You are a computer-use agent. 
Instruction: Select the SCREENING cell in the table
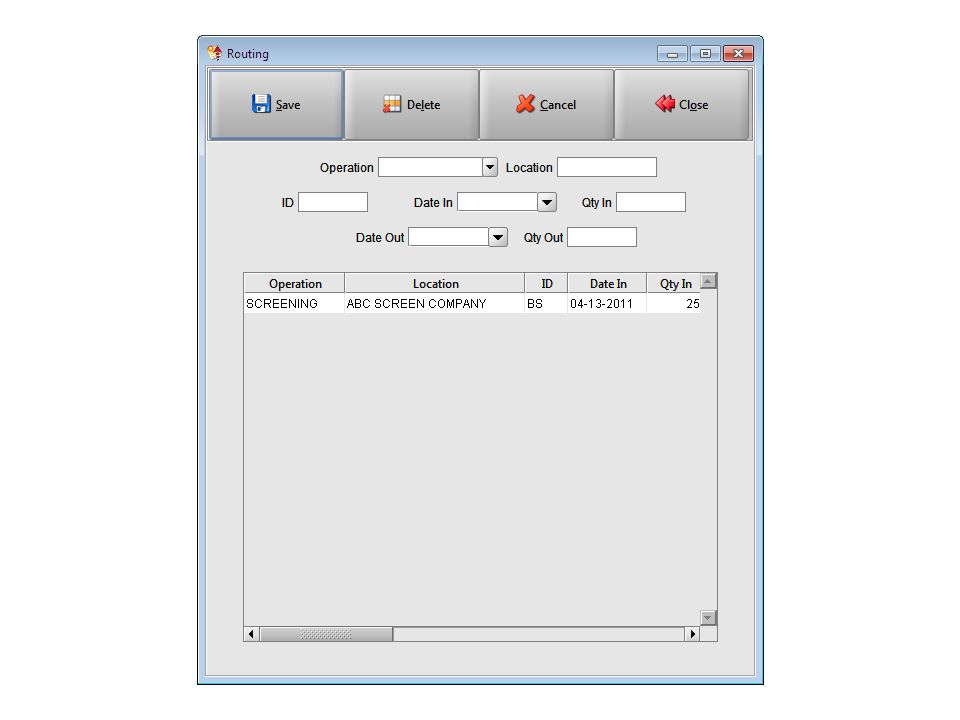[x=294, y=304]
